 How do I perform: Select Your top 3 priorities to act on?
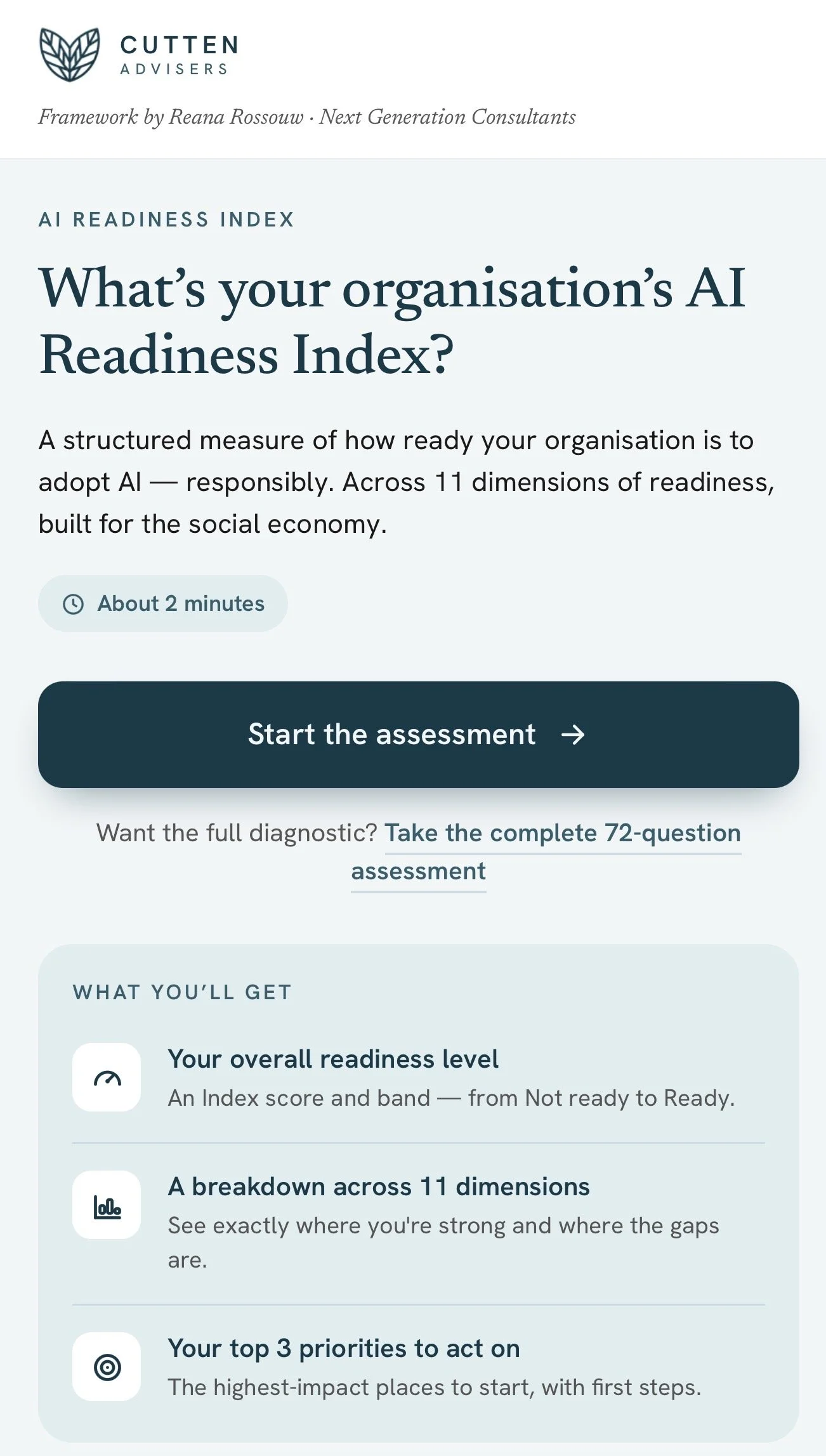tap(344, 1349)
